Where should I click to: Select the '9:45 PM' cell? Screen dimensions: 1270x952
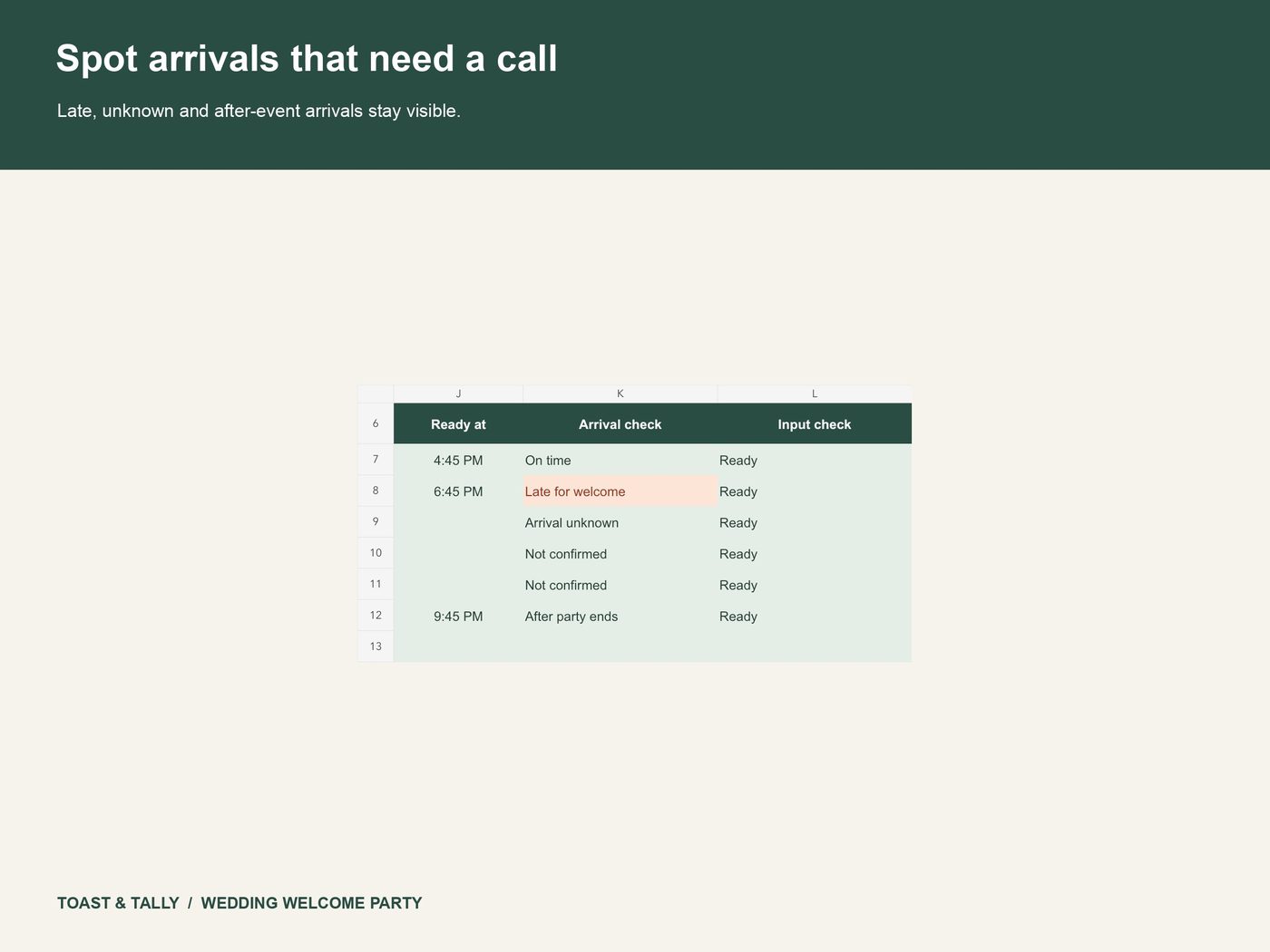pos(458,616)
